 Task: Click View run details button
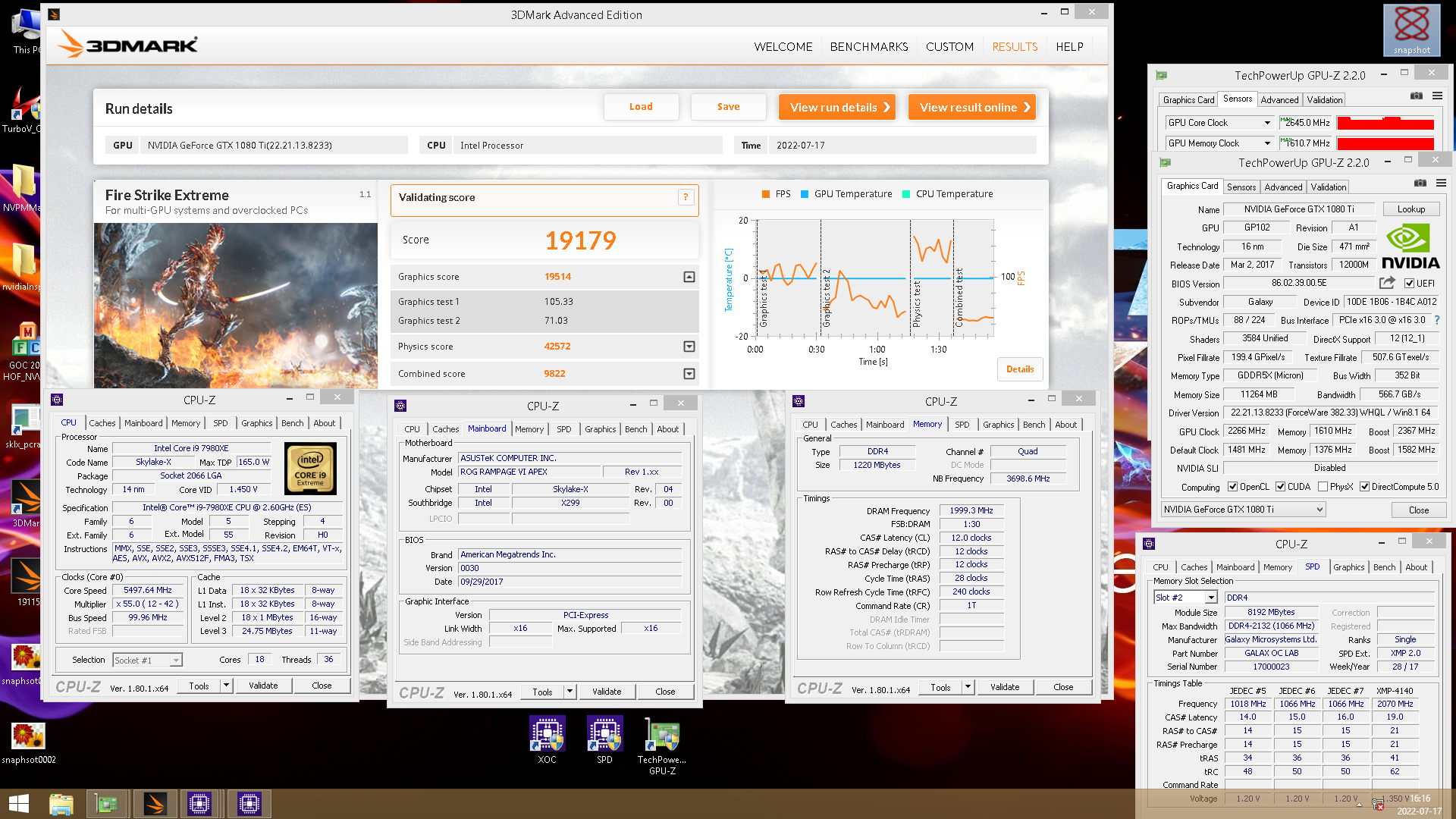(837, 107)
